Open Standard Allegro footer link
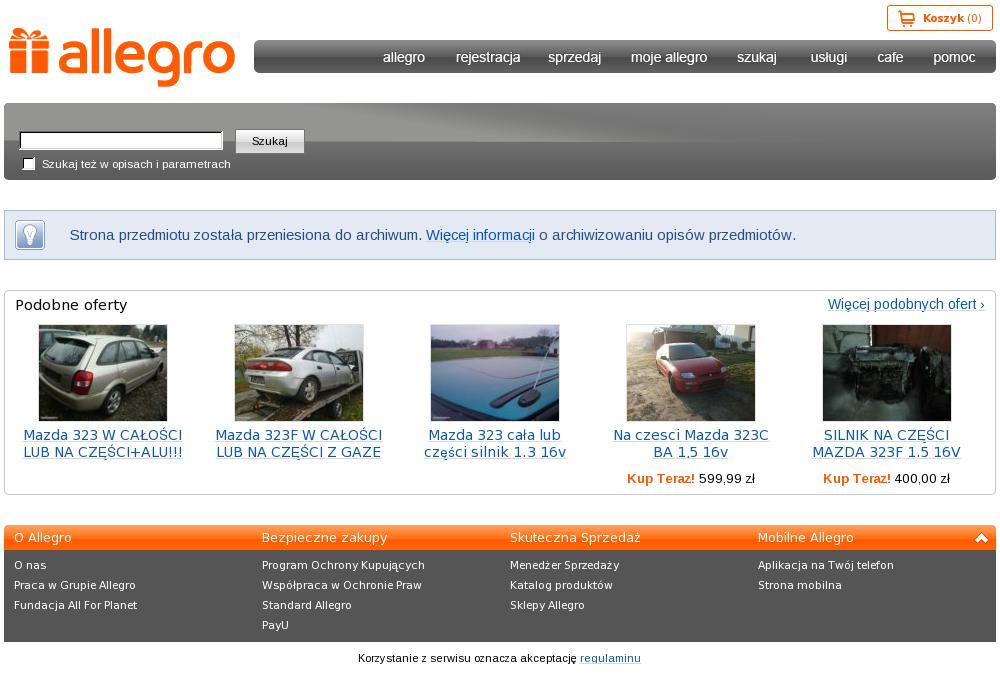 [307, 605]
